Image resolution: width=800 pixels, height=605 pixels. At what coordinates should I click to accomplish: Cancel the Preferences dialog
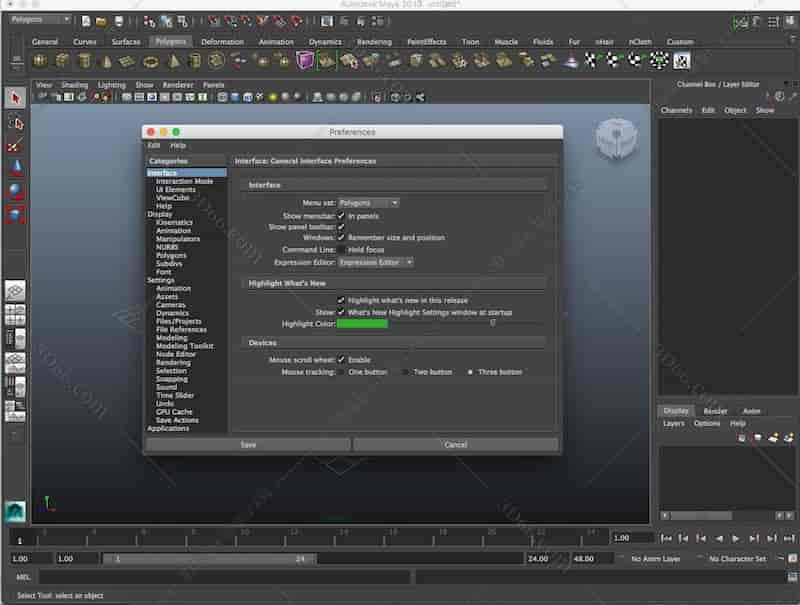pos(457,443)
